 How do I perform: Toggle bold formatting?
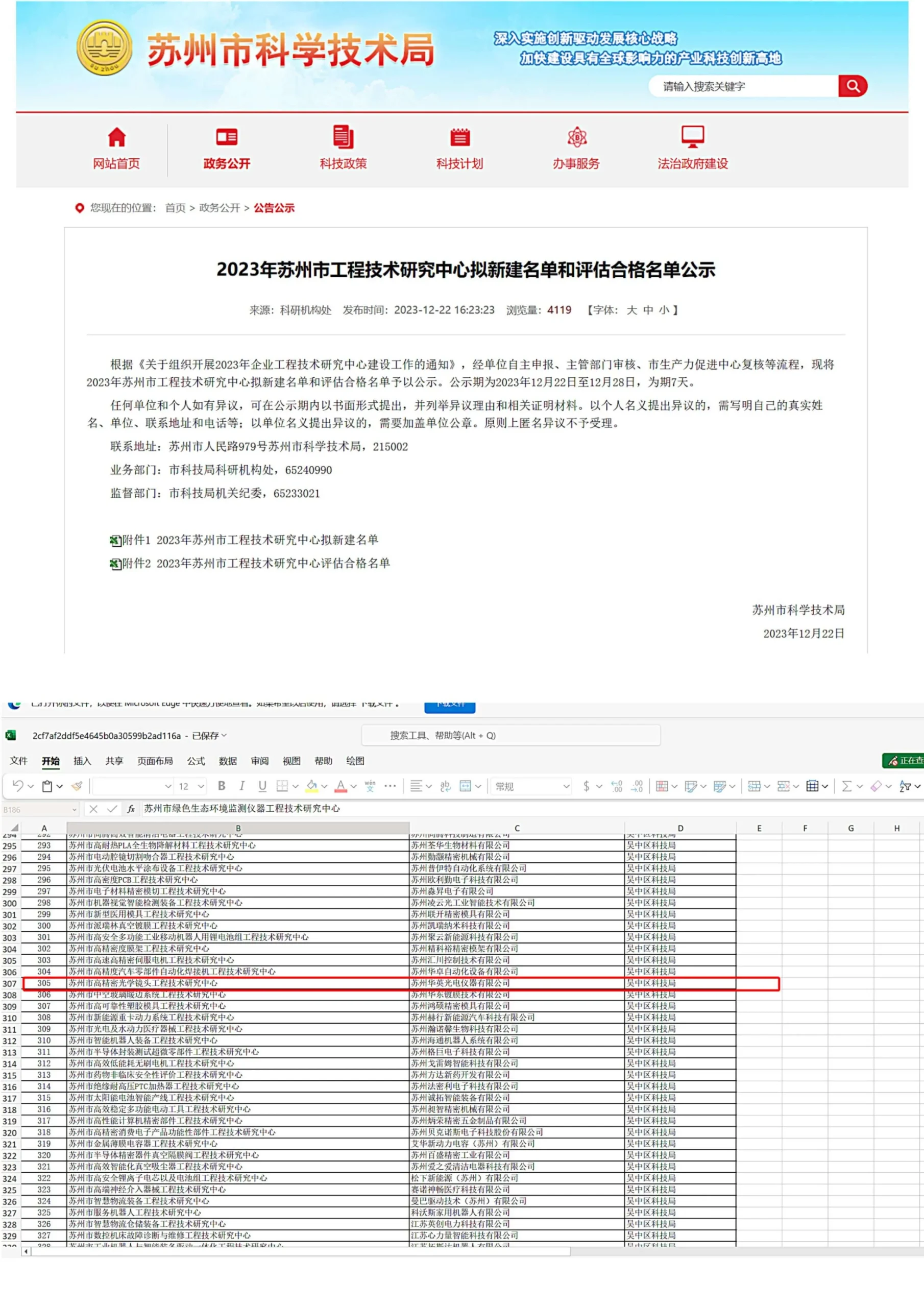pyautogui.click(x=222, y=786)
